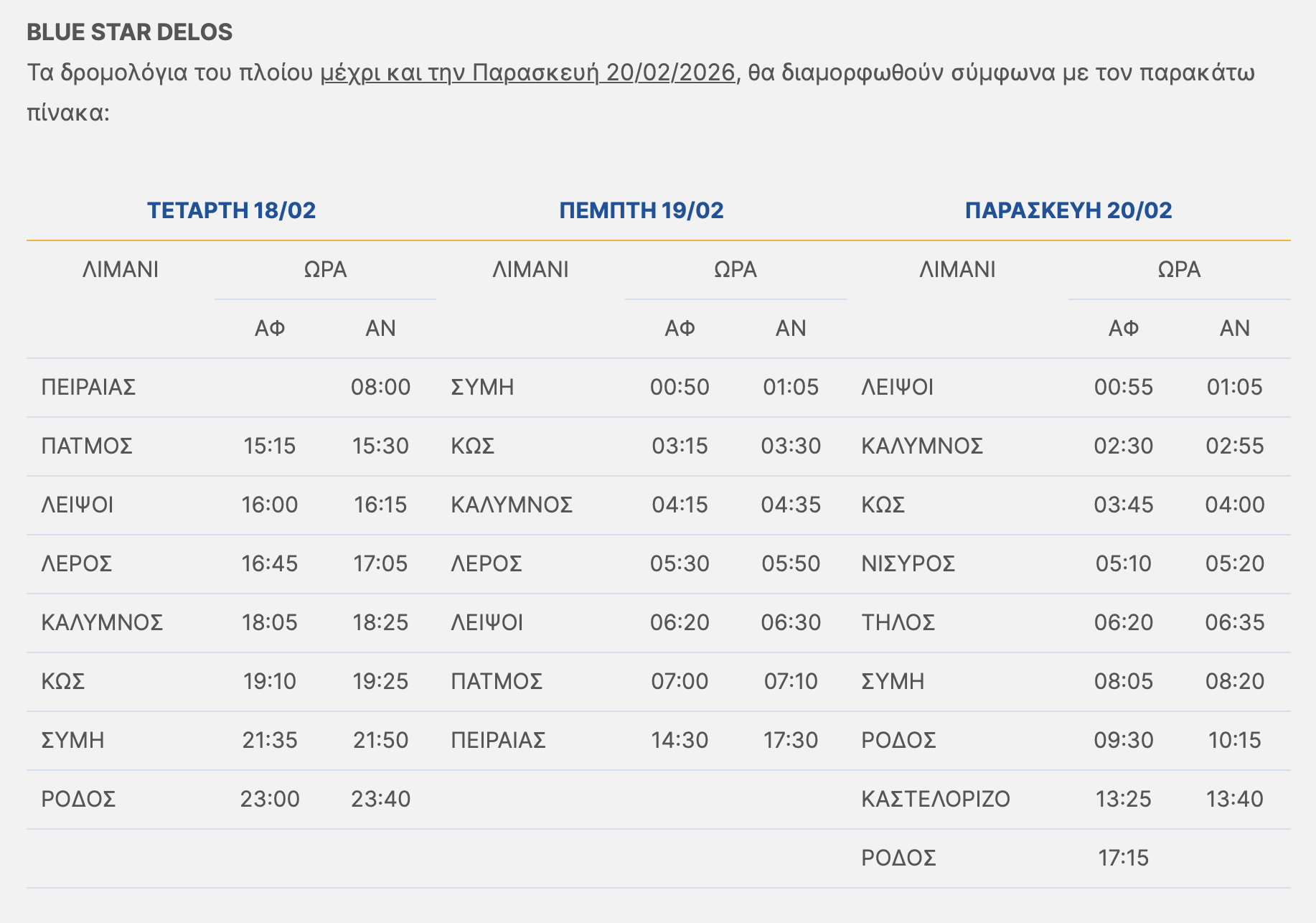Click the 17:15 ΡΟΔΟΣ arrival time
The image size is (1316, 923).
pos(1123,858)
